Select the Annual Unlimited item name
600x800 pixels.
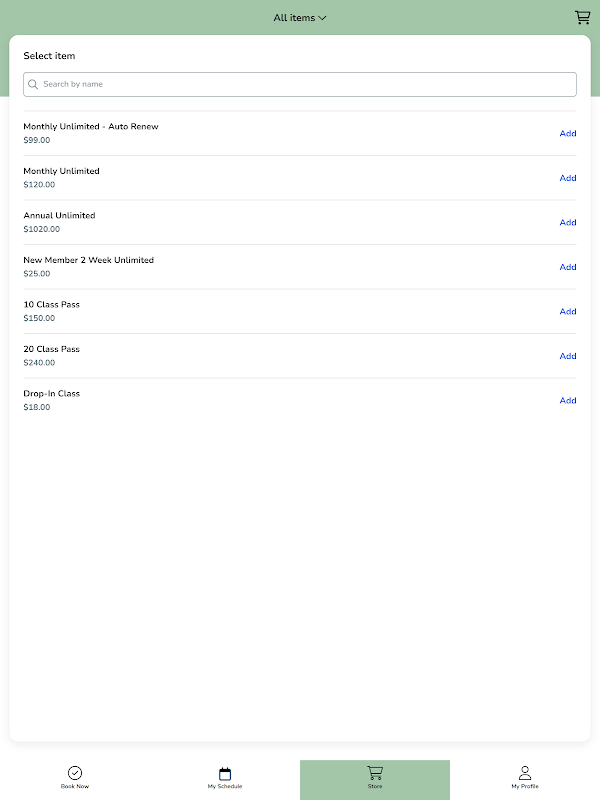click(60, 216)
